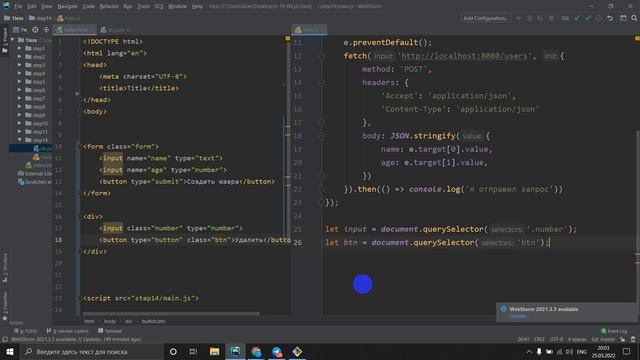Click the Git commit checkmark icon
Viewport: 640px width, 360px height.
tap(588, 18)
